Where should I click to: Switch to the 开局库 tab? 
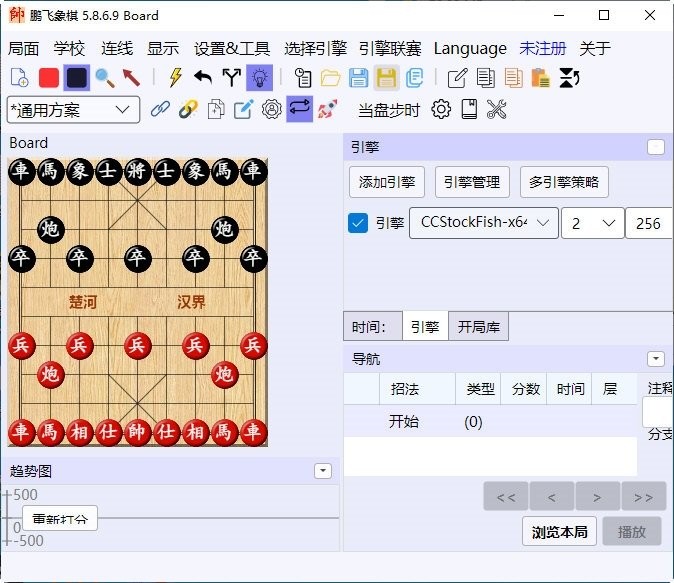coord(476,327)
